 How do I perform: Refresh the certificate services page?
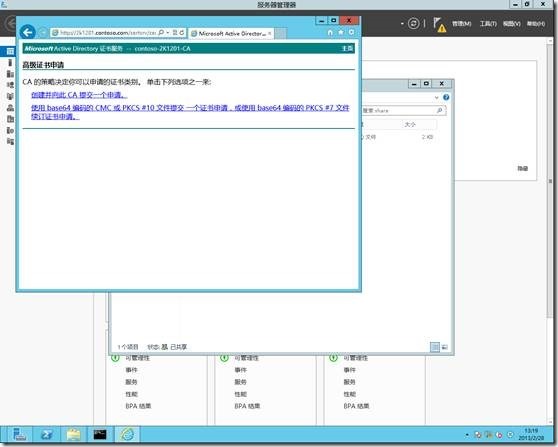(x=182, y=33)
